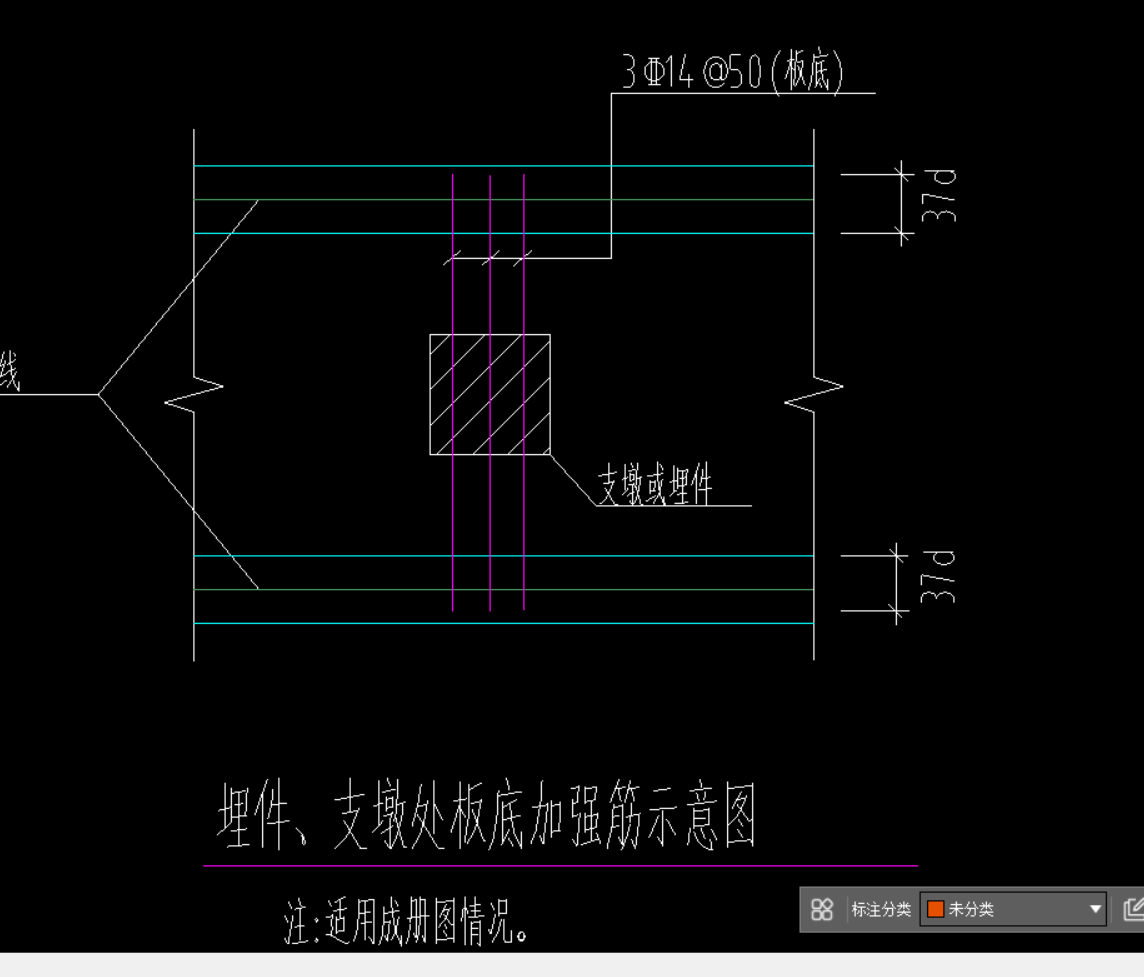Open the 未分类 annotation category dropdown

(1013, 909)
